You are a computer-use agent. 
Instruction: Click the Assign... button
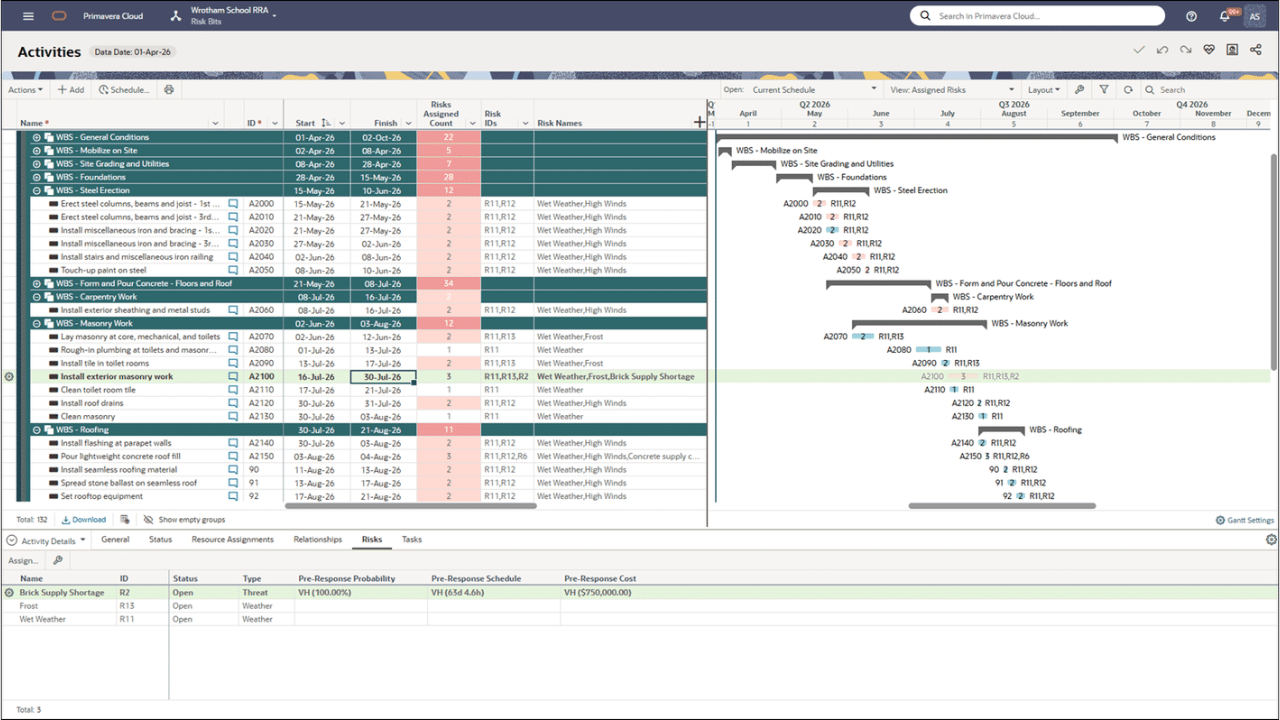[x=23, y=561]
